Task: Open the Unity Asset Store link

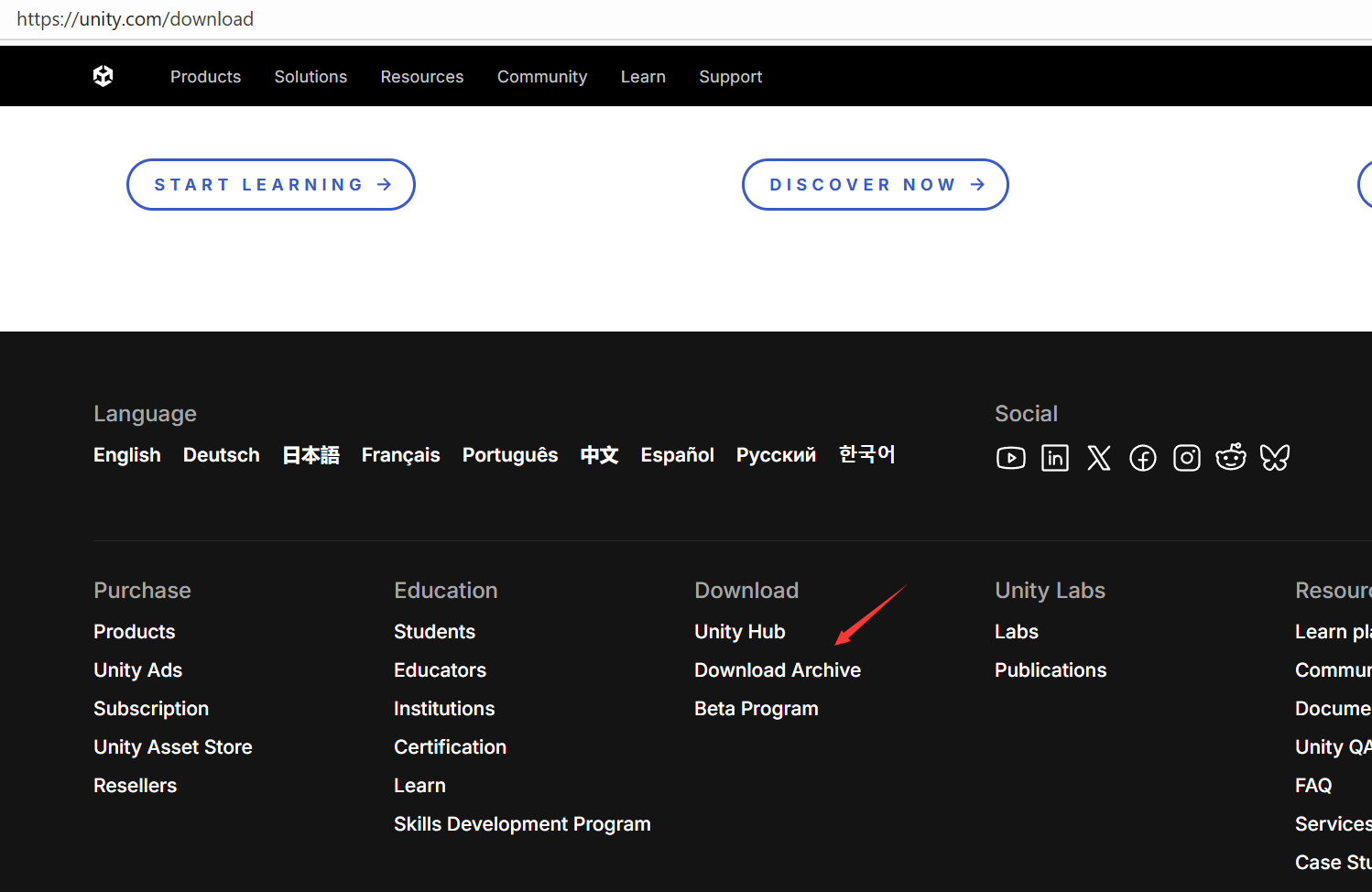Action: (173, 747)
